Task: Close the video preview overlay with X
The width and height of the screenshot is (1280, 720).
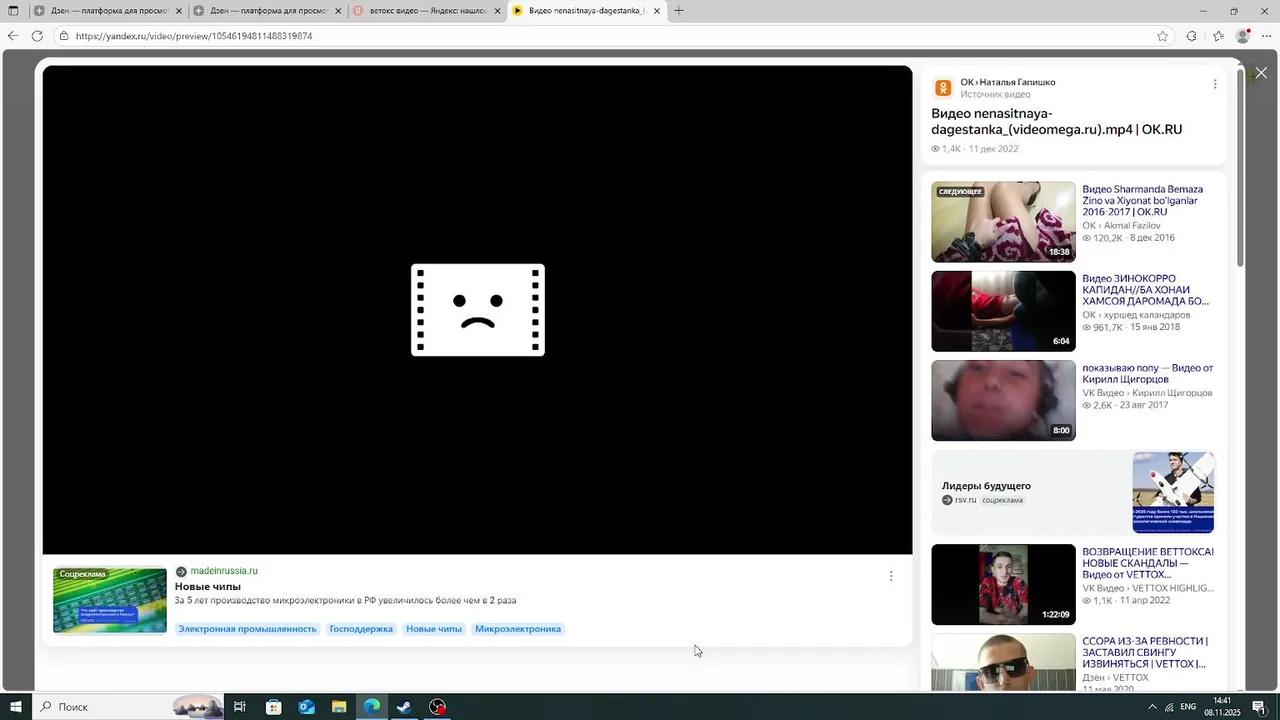Action: pos(1261,73)
